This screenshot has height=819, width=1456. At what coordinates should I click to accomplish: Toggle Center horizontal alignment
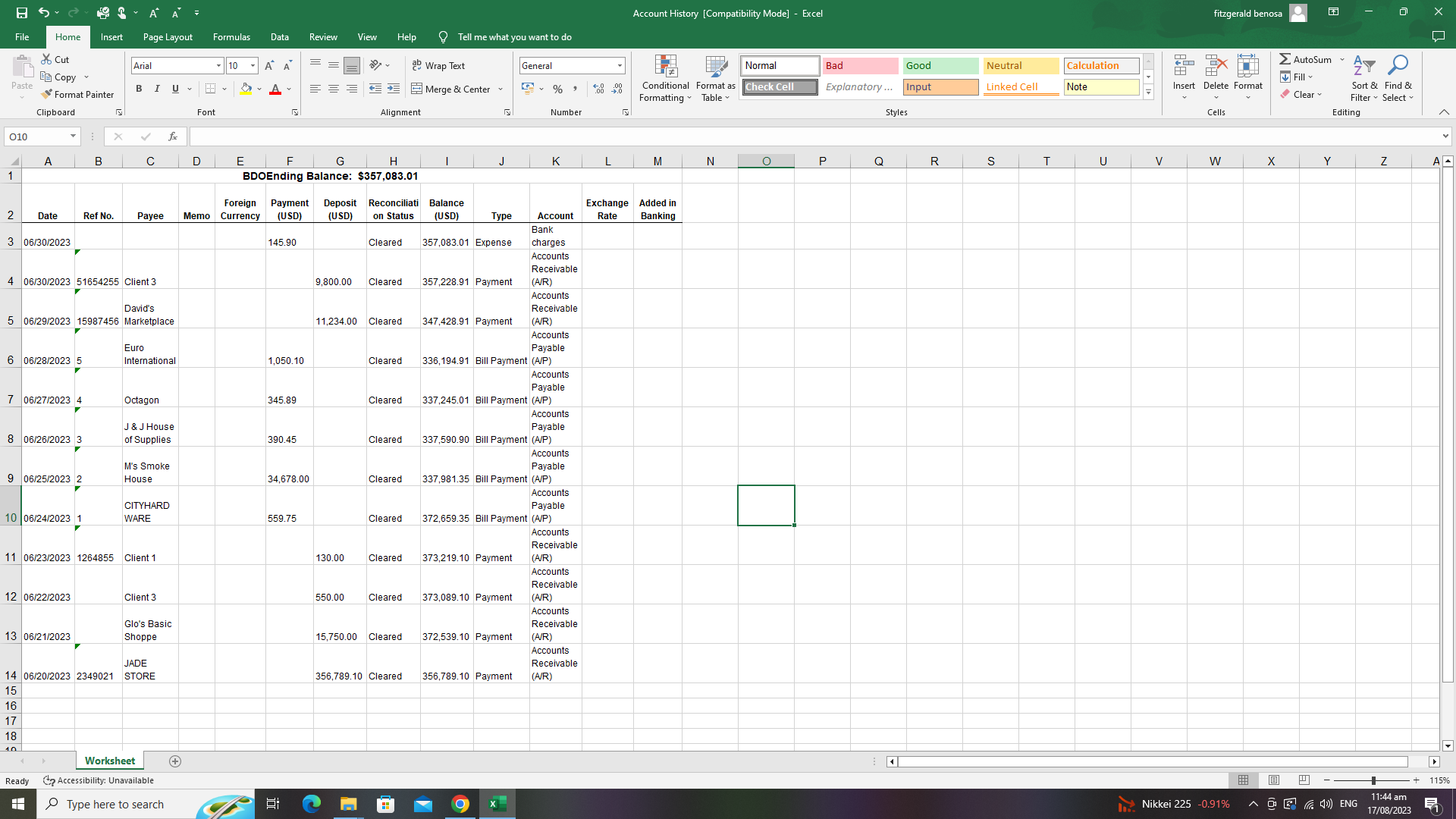[334, 89]
